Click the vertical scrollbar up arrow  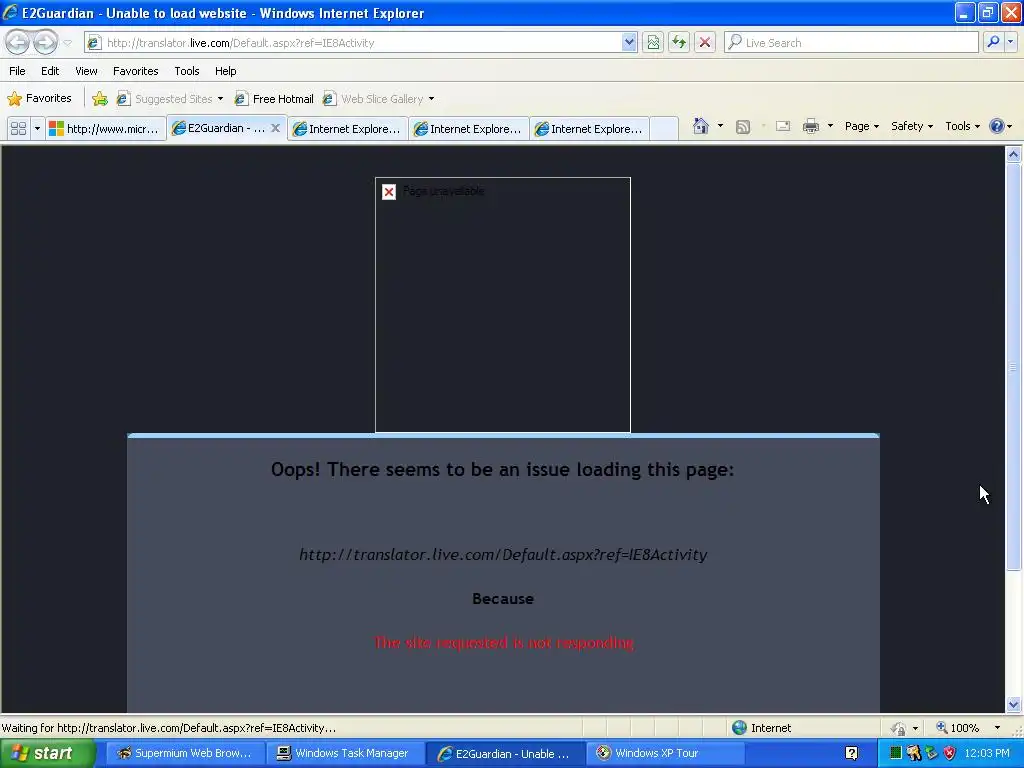pyautogui.click(x=1014, y=154)
